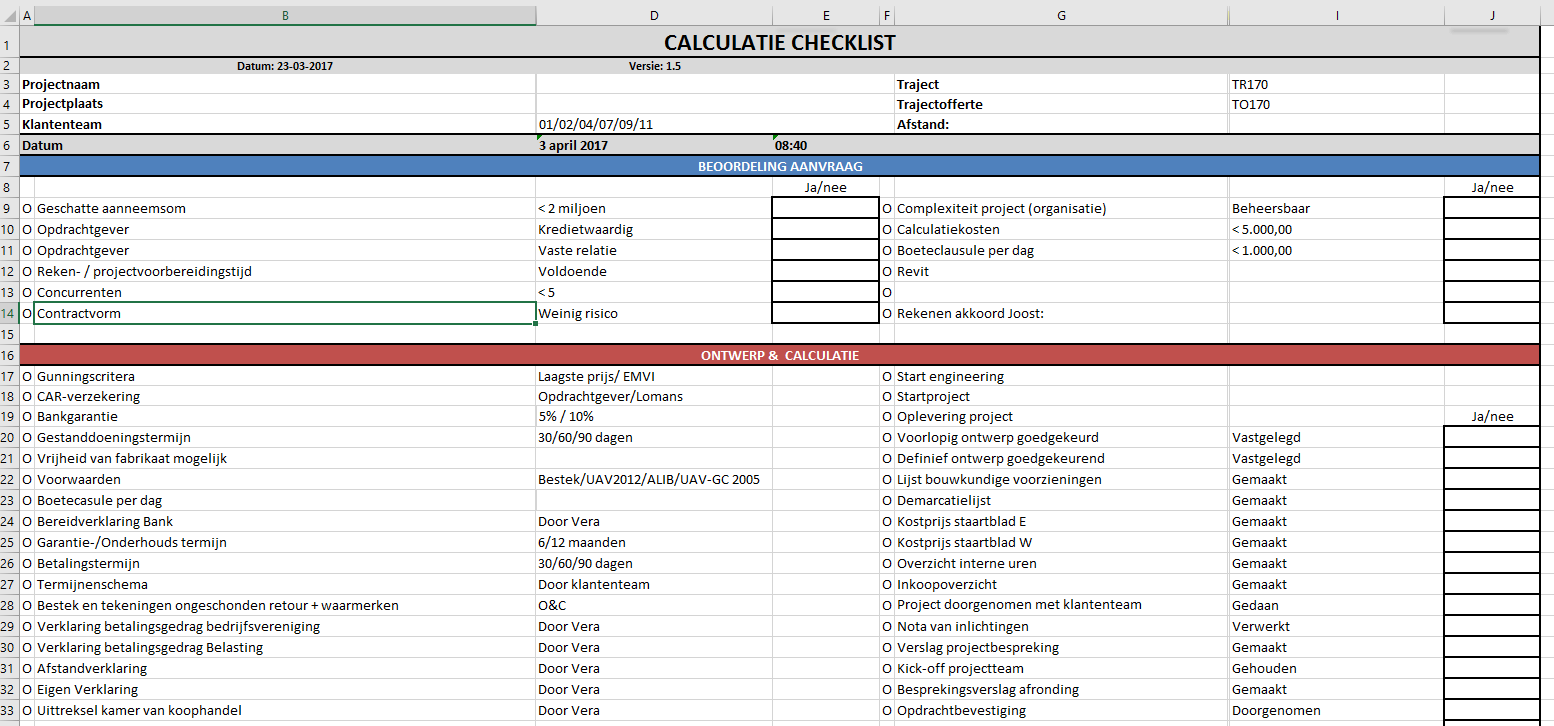Click Ja/nee box for Rekenen akkoord Joost
The image size is (1554, 726).
pyautogui.click(x=1491, y=313)
